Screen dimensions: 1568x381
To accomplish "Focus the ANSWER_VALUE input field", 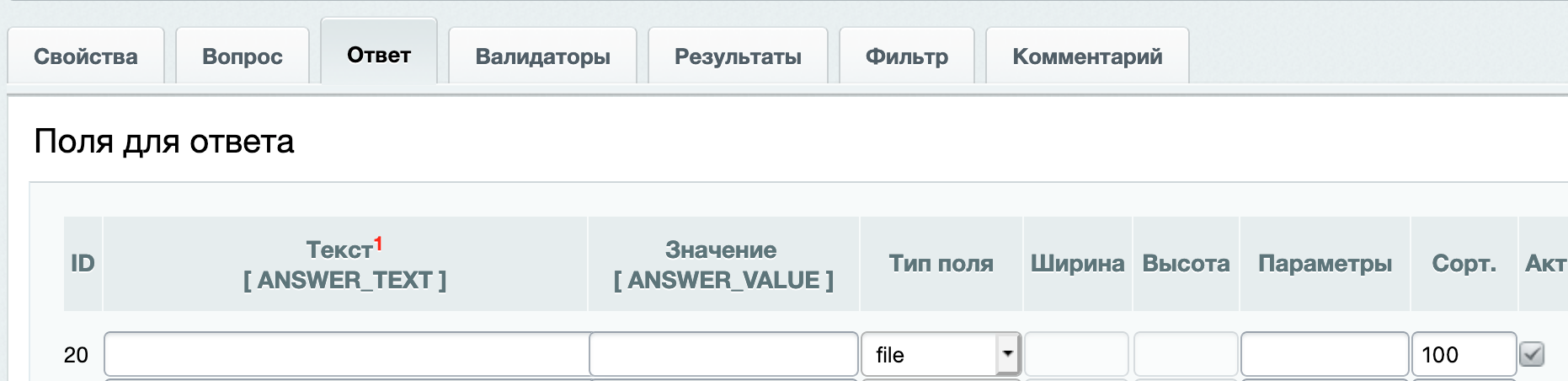I will tap(723, 354).
